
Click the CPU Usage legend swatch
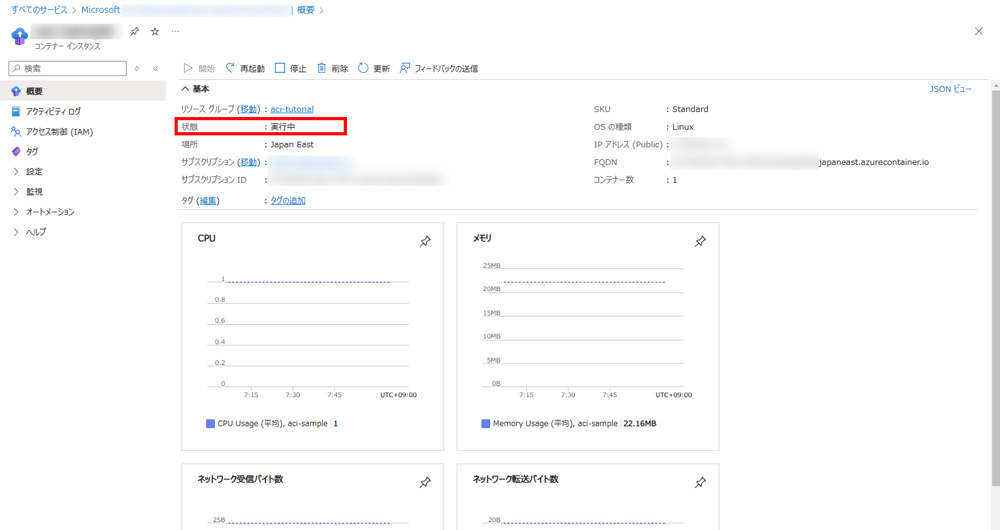coord(210,423)
